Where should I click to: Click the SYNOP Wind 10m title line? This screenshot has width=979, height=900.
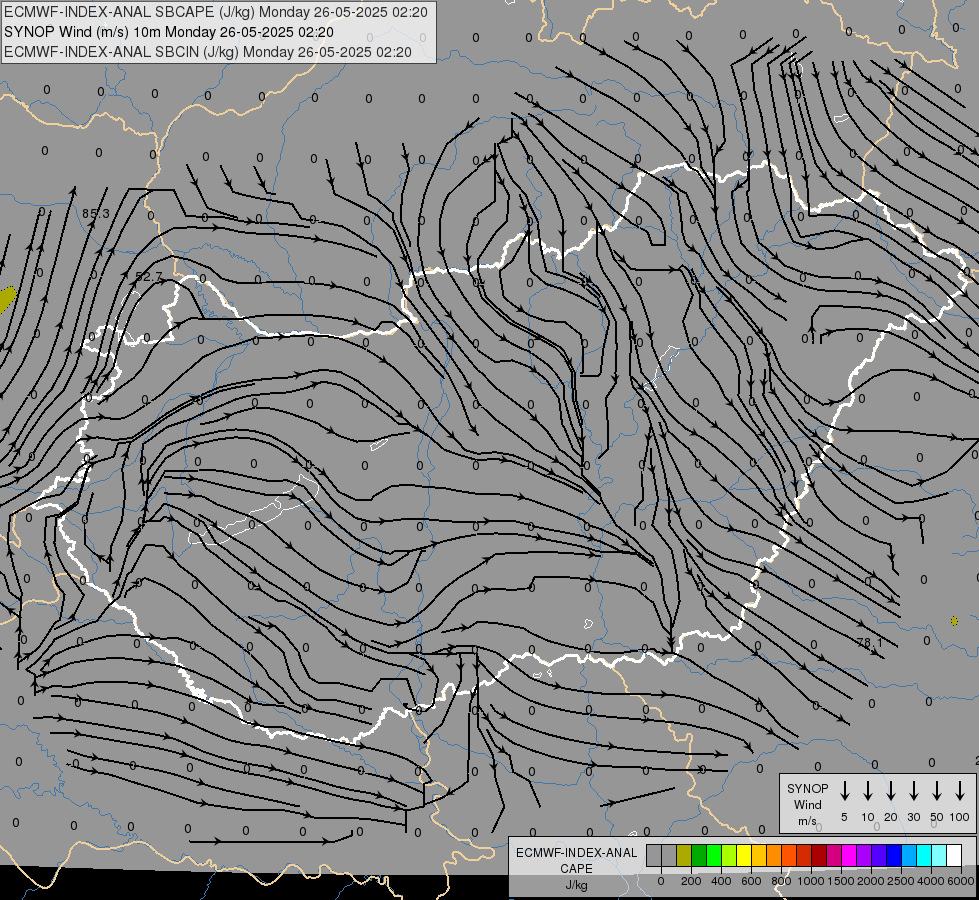click(169, 32)
